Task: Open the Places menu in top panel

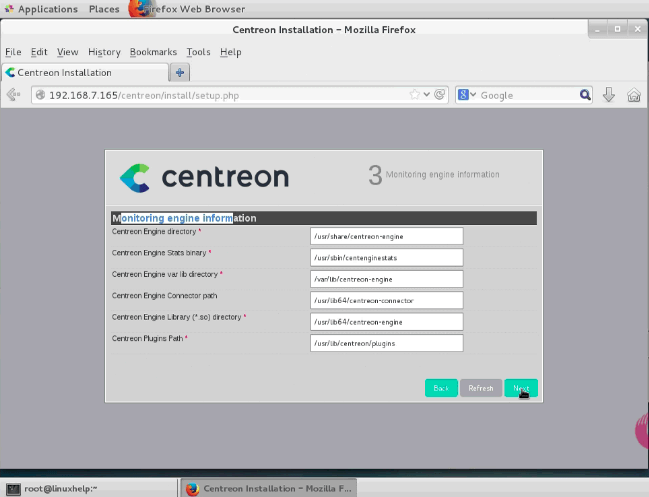Action: pos(104,9)
